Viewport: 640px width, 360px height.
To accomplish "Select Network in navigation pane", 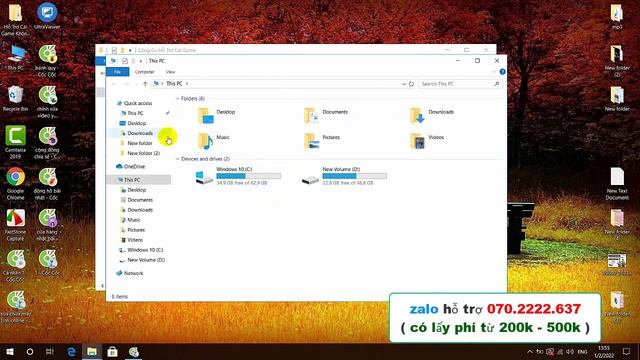I will coord(133,273).
